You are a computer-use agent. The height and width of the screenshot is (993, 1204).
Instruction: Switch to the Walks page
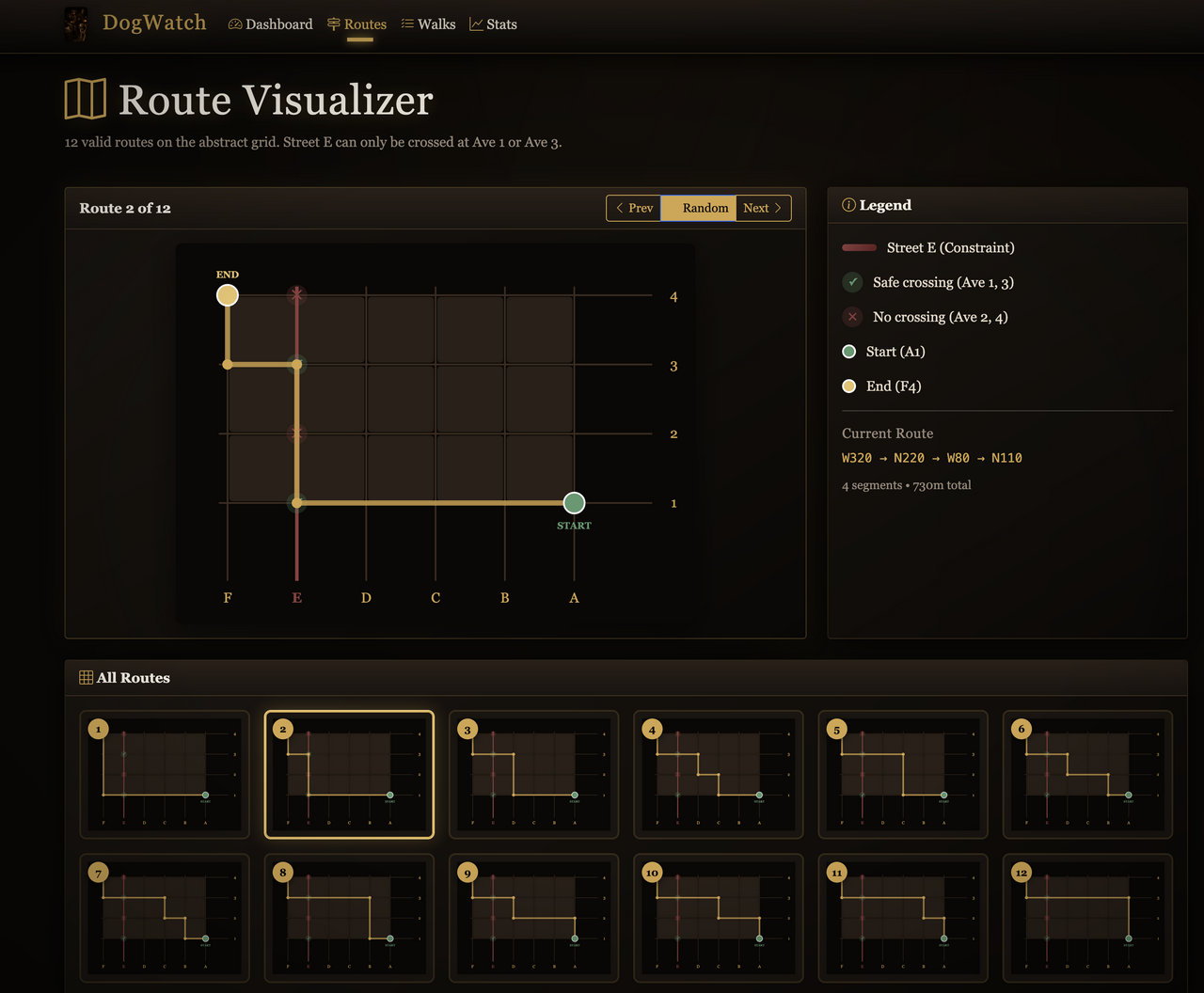coord(428,24)
